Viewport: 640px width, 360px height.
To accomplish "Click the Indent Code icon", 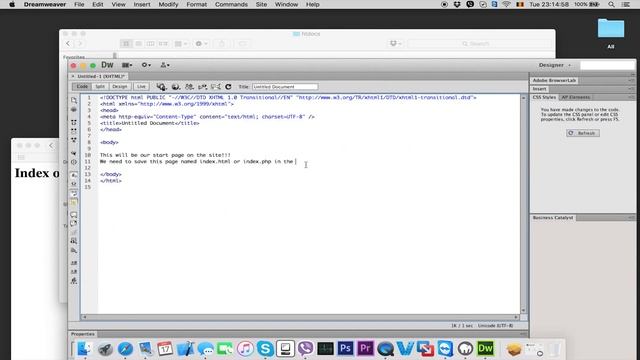I will 74,262.
